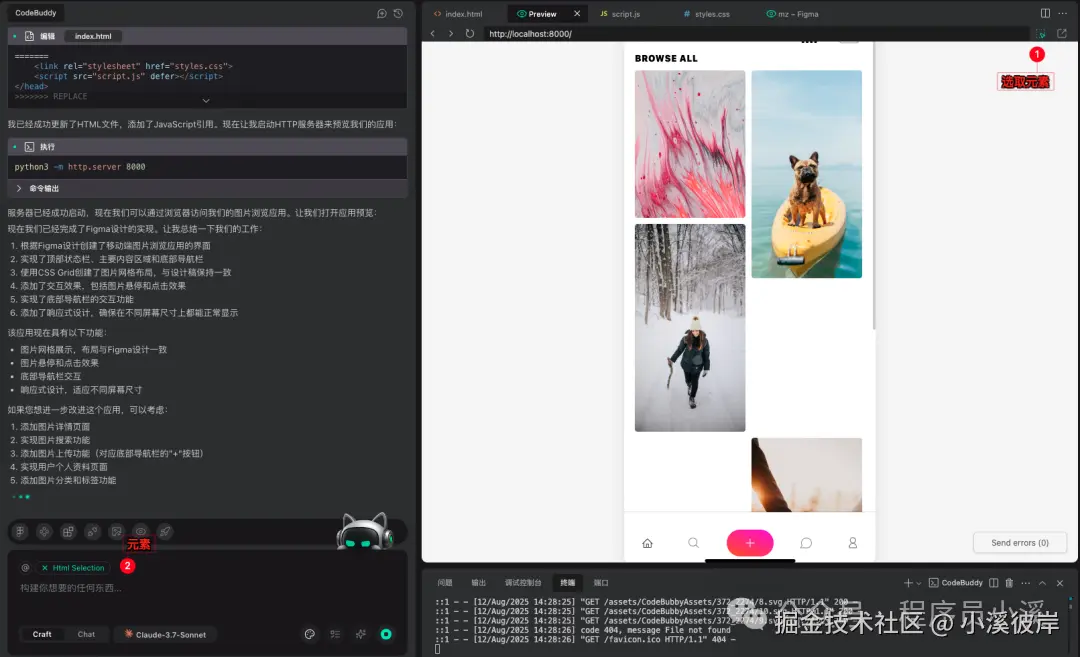Expand the collapsed code diff chevron

tap(206, 101)
